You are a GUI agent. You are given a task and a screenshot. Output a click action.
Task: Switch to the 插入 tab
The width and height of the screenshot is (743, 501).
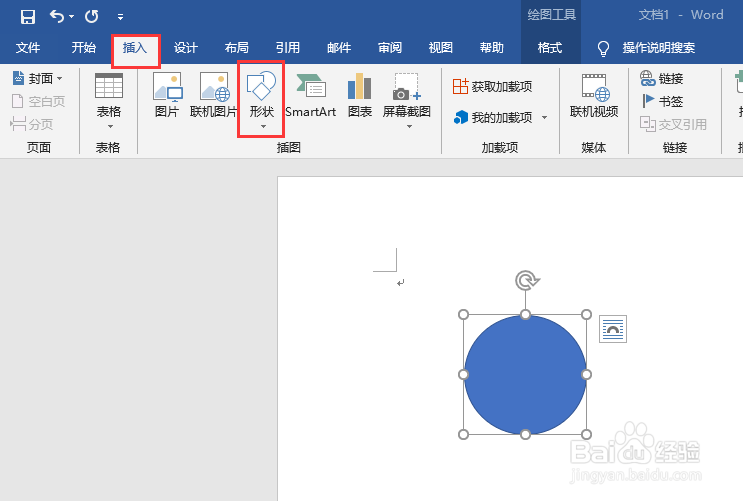[135, 47]
